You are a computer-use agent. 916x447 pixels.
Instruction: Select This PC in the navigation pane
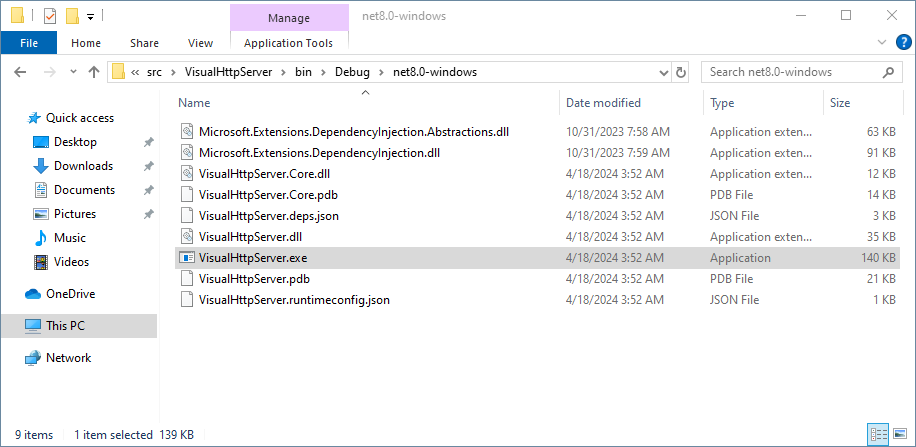coord(79,325)
